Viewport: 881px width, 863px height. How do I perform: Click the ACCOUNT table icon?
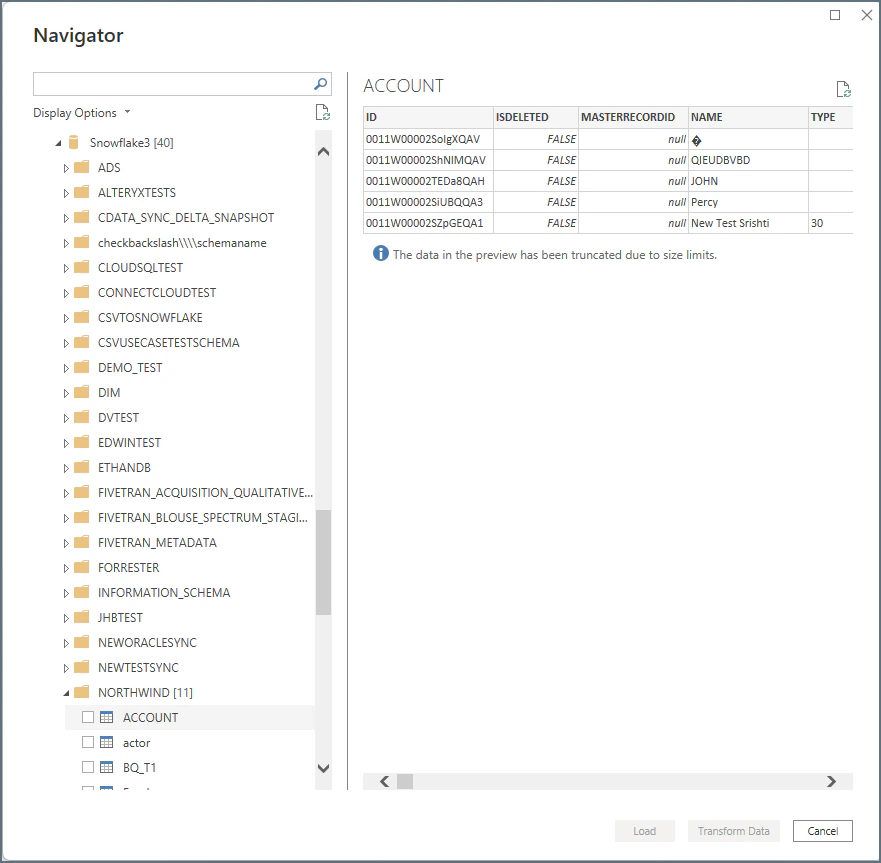pyautogui.click(x=106, y=717)
